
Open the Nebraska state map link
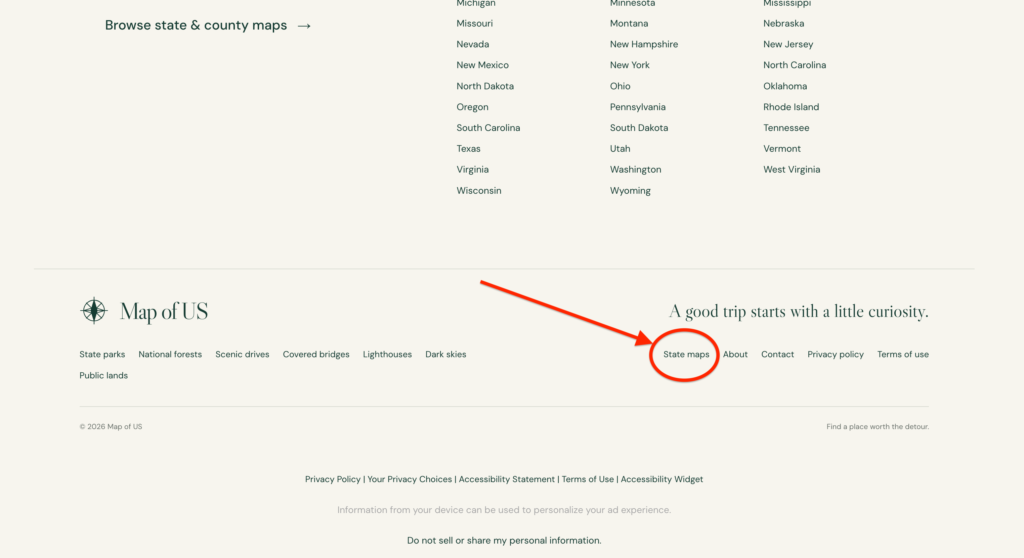784,24
